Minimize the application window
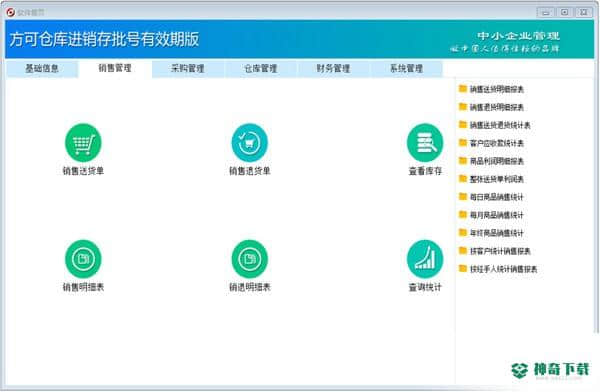 point(546,12)
